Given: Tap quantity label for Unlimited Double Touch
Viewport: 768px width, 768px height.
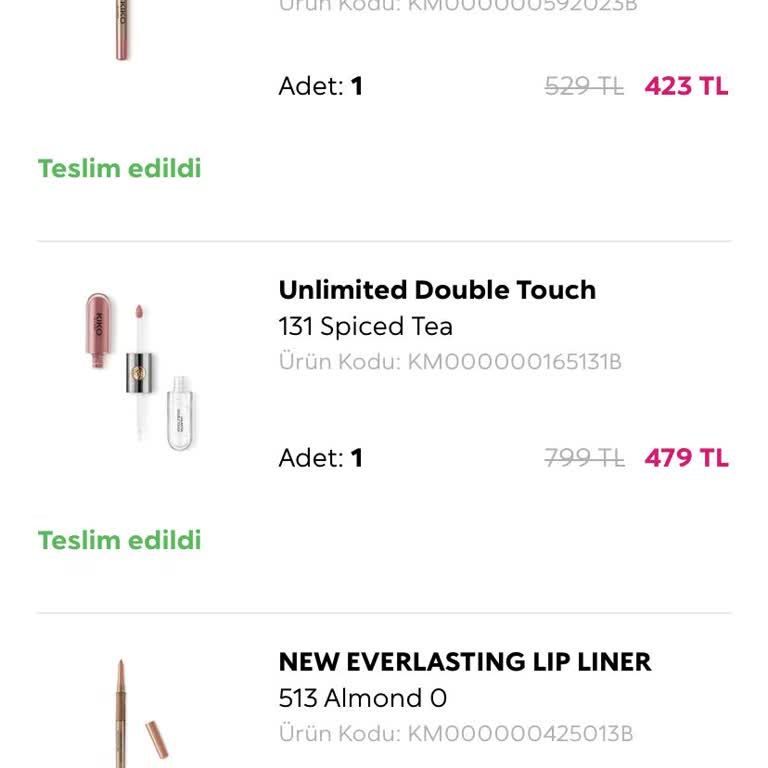Looking at the screenshot, I should [x=320, y=458].
